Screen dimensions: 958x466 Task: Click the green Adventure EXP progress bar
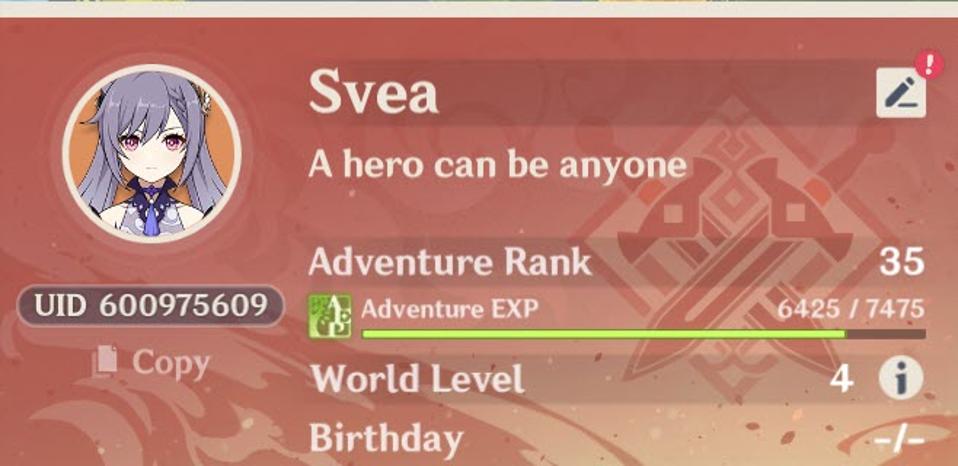pyautogui.click(x=643, y=334)
